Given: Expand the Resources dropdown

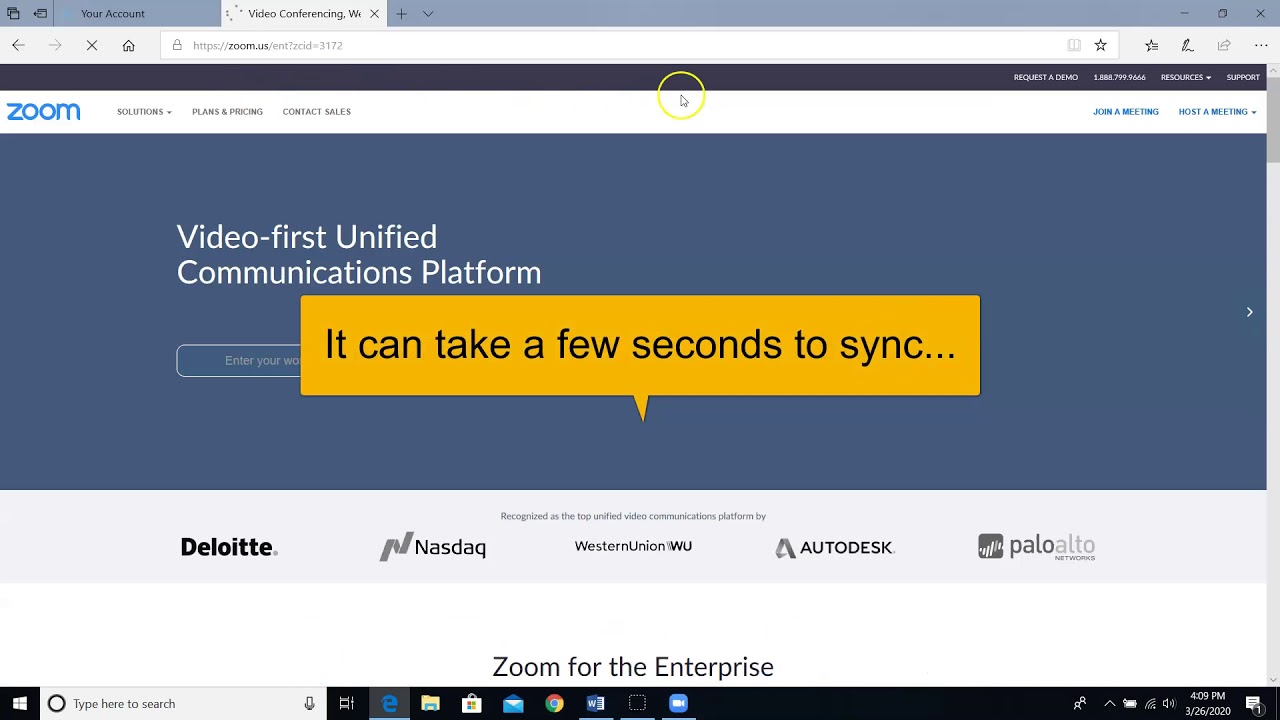Looking at the screenshot, I should point(1185,77).
